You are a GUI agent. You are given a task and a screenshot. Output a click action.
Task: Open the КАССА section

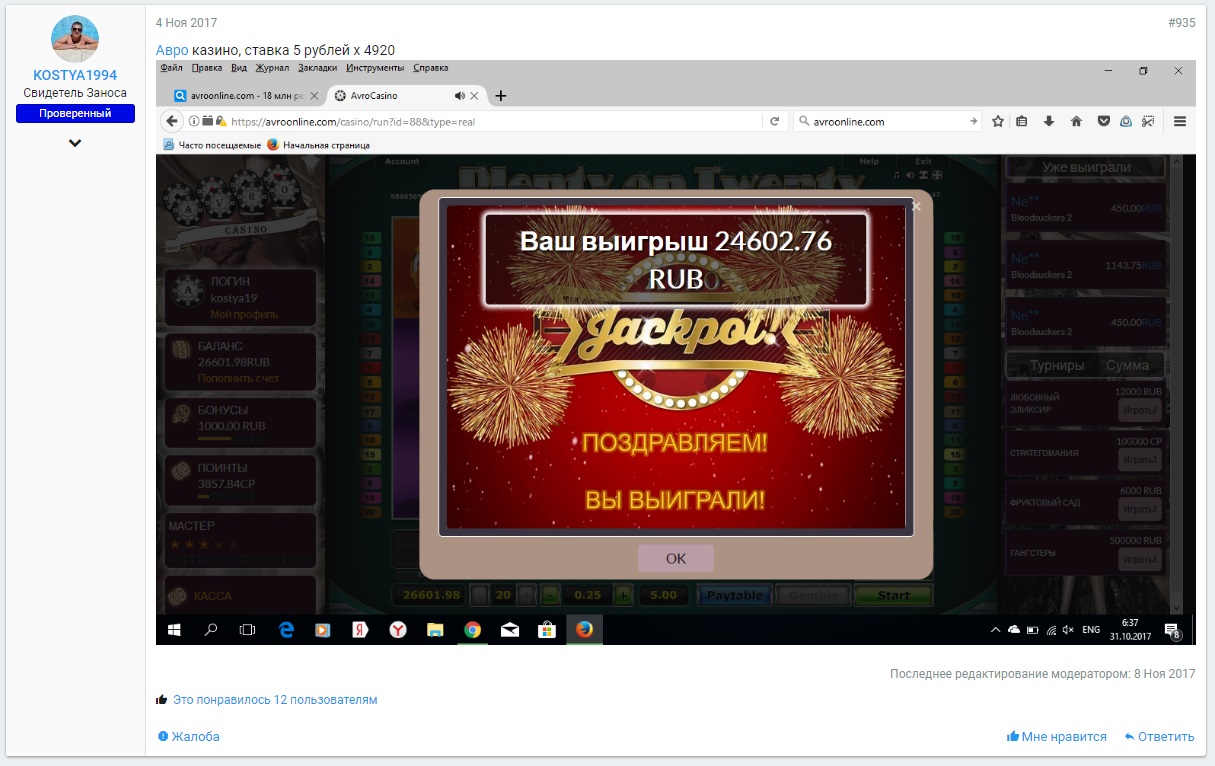[x=240, y=596]
